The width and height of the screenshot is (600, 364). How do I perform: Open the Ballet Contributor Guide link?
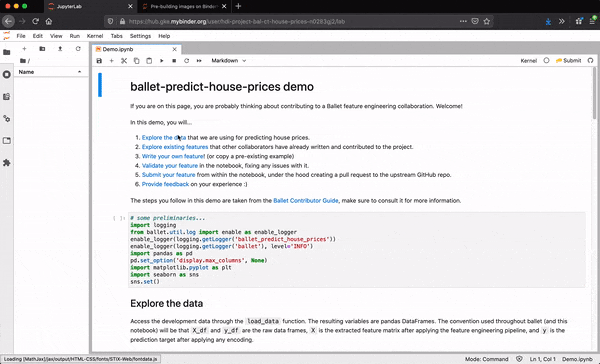click(306, 201)
